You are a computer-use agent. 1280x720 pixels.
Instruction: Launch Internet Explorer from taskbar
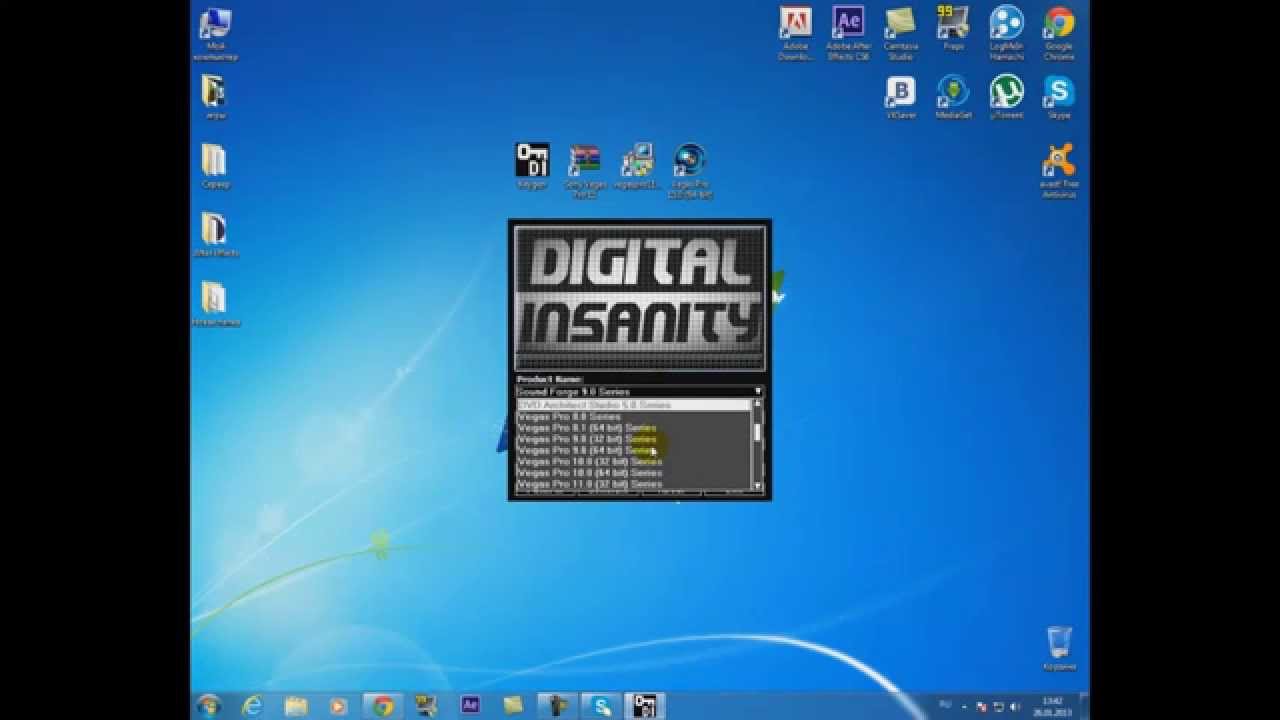[252, 706]
